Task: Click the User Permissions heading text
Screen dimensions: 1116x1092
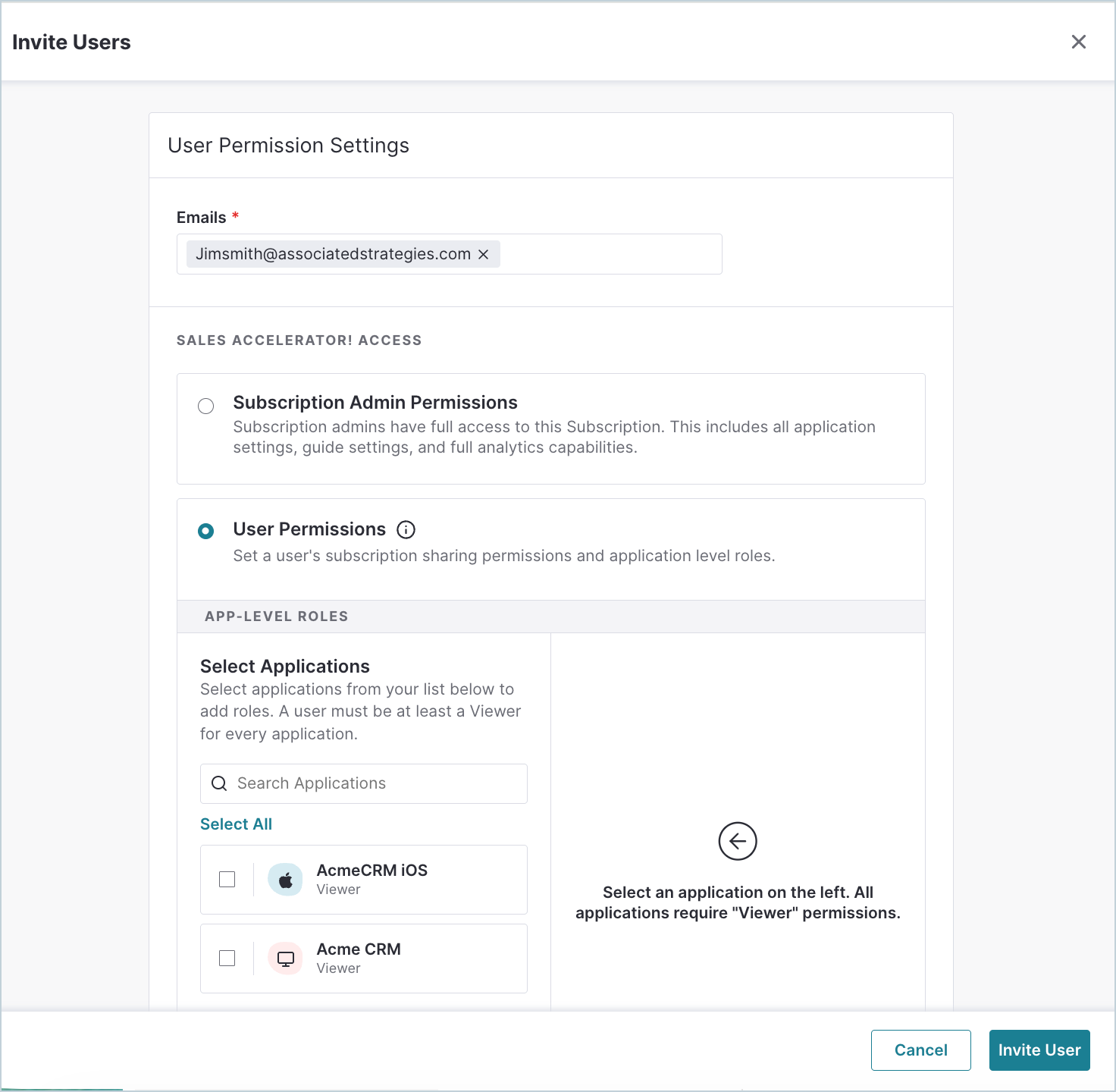Action: pyautogui.click(x=309, y=529)
